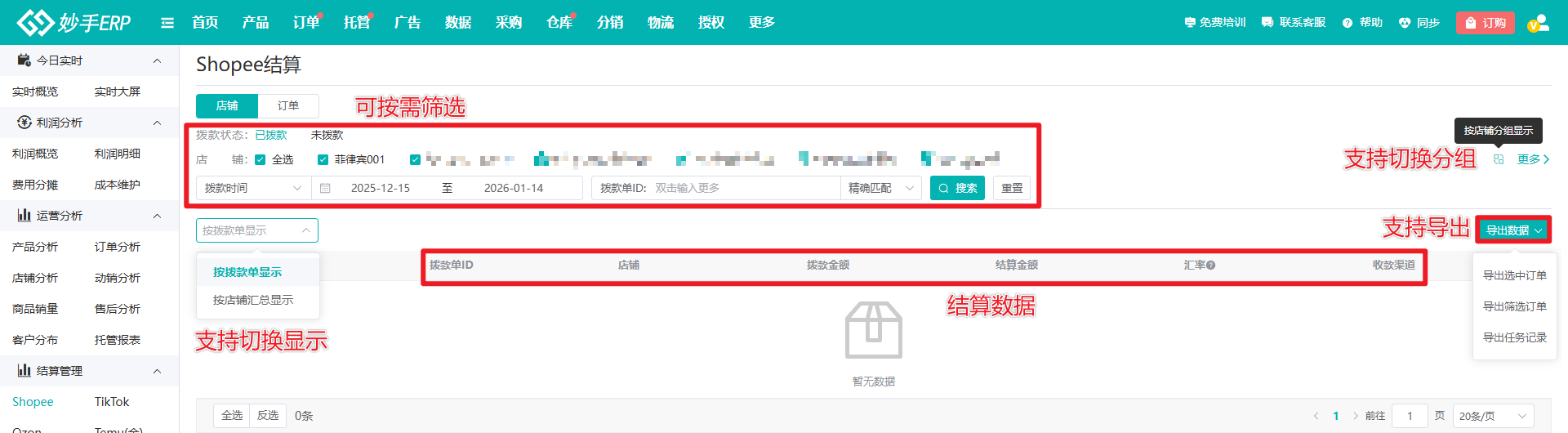The height and width of the screenshot is (433, 1568).
Task: Collapse the 运营分析 section chevron
Action: tap(158, 216)
